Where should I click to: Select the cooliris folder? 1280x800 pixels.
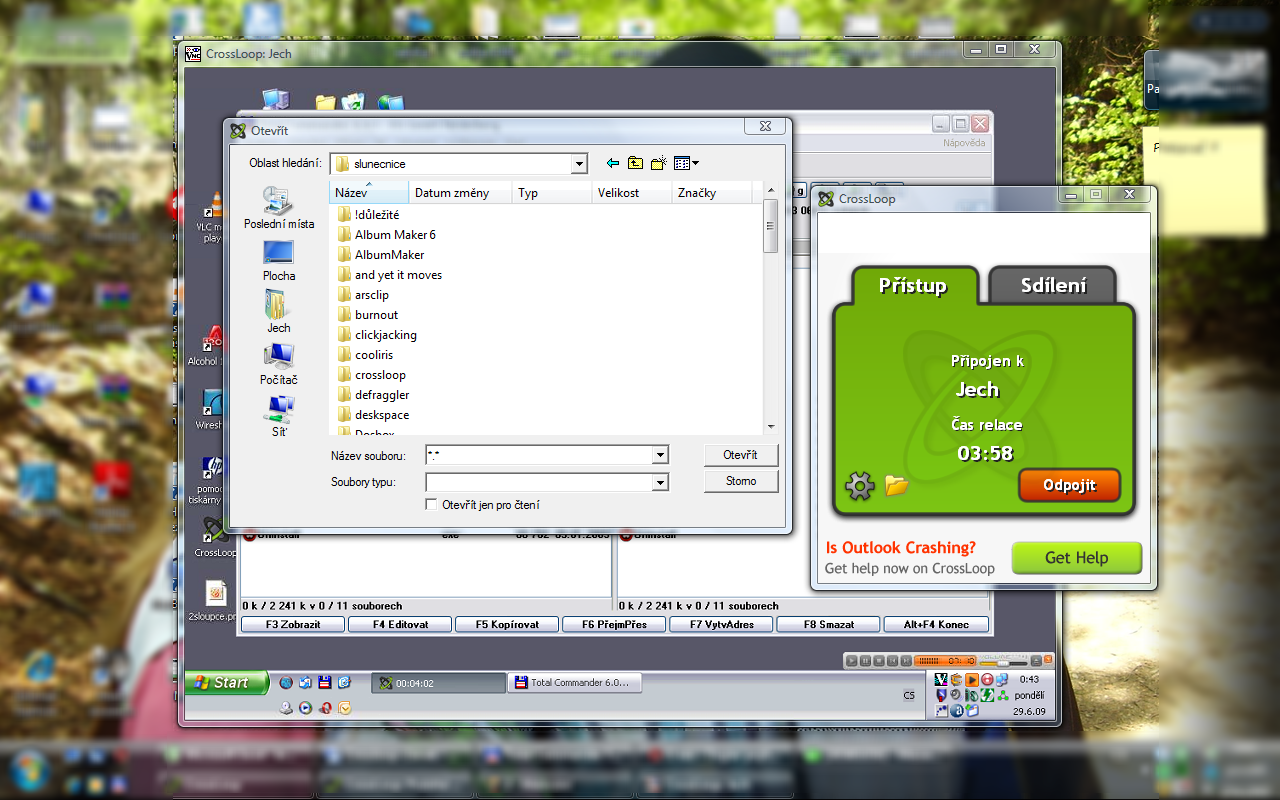point(365,354)
